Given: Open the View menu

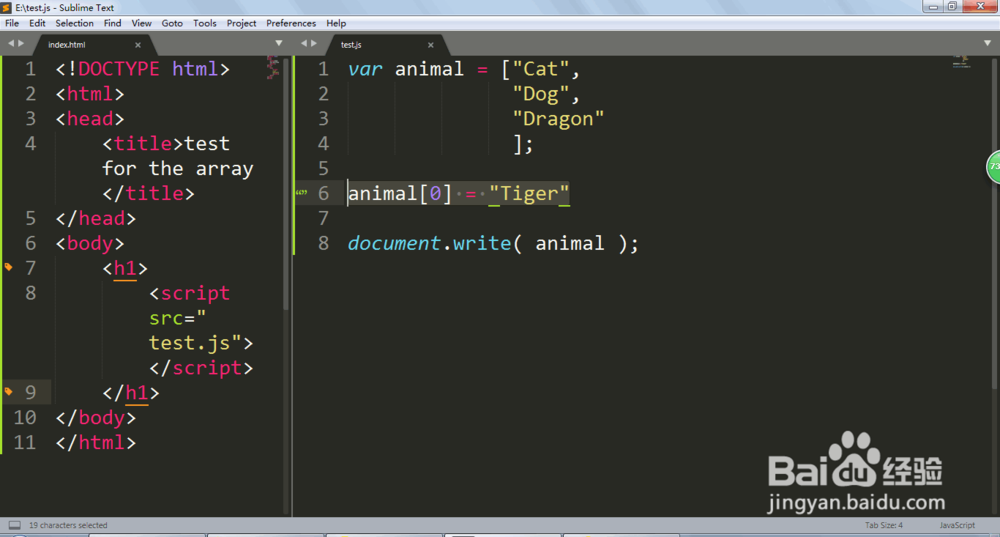Looking at the screenshot, I should tap(142, 23).
